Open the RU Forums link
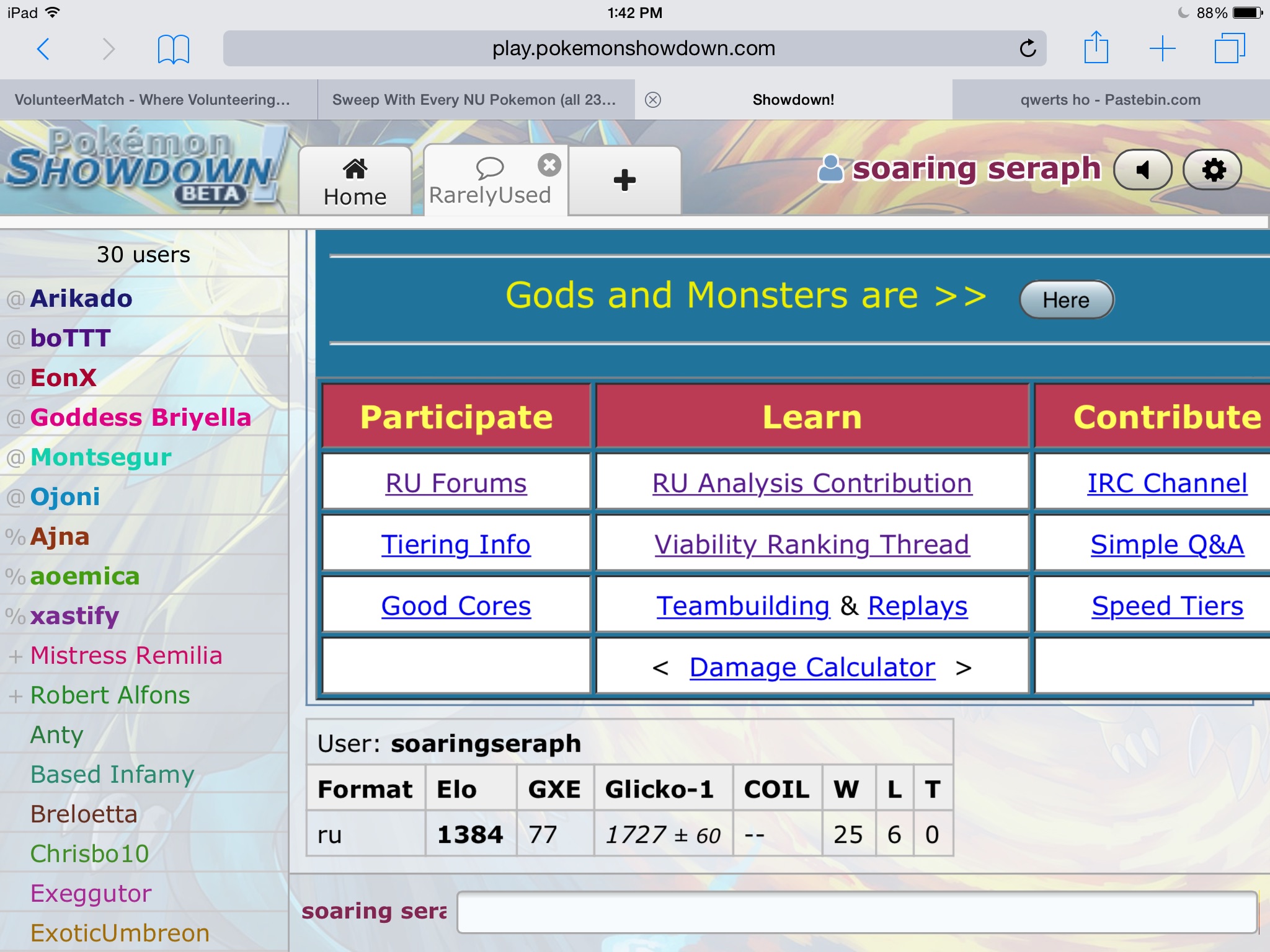Screen dimensions: 1270x952 (456, 483)
